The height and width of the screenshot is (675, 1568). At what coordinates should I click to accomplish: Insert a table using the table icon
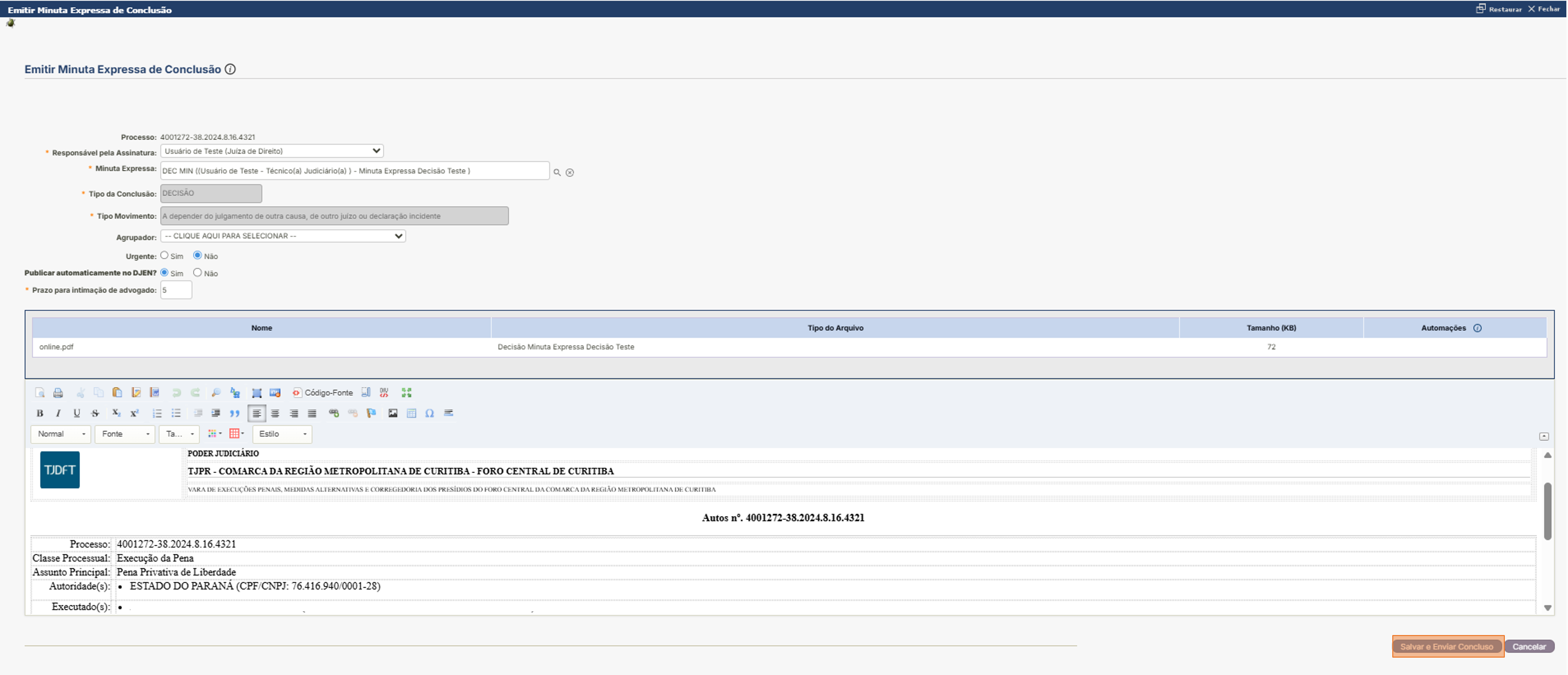411,414
